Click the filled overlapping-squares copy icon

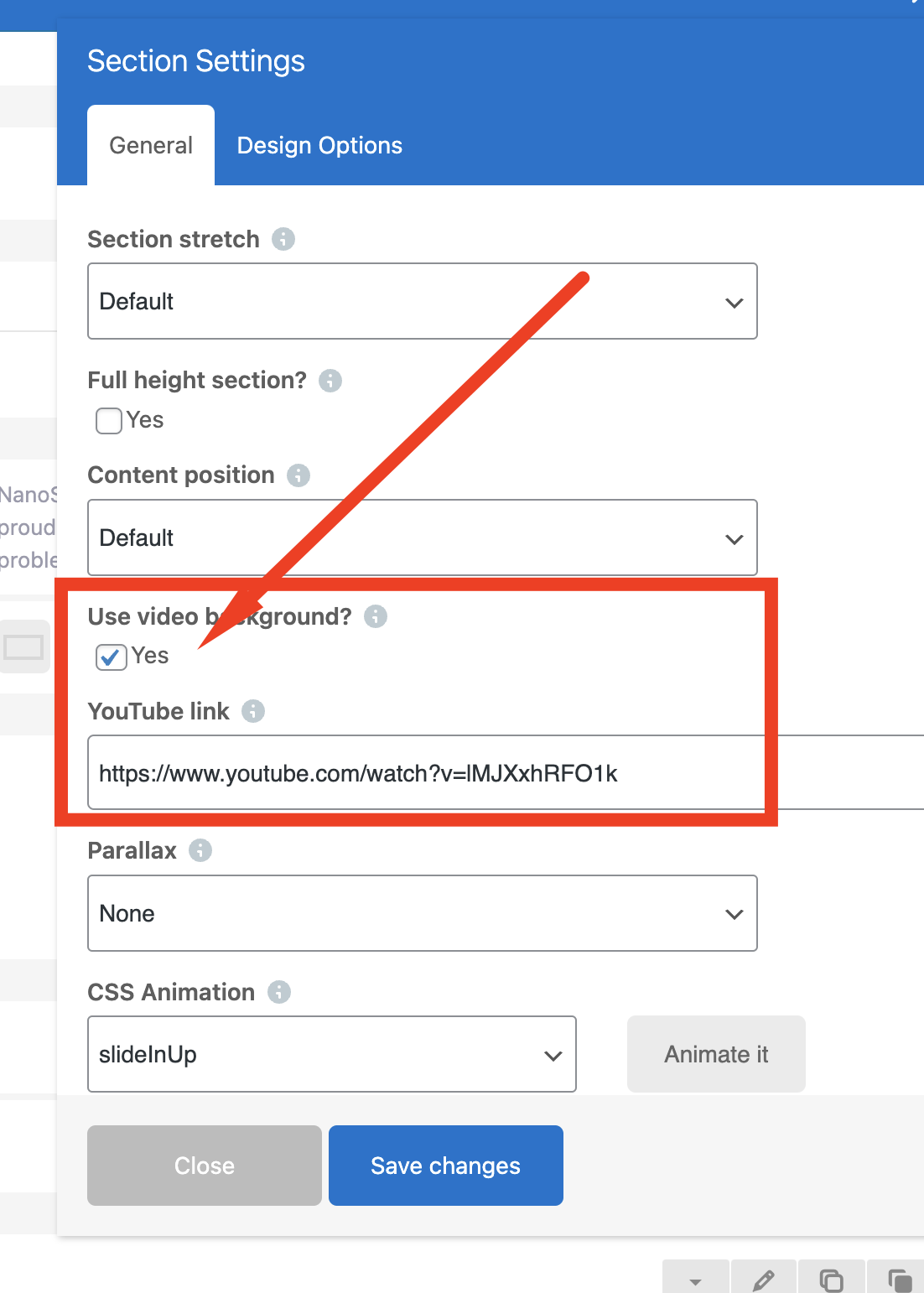coord(899,1280)
